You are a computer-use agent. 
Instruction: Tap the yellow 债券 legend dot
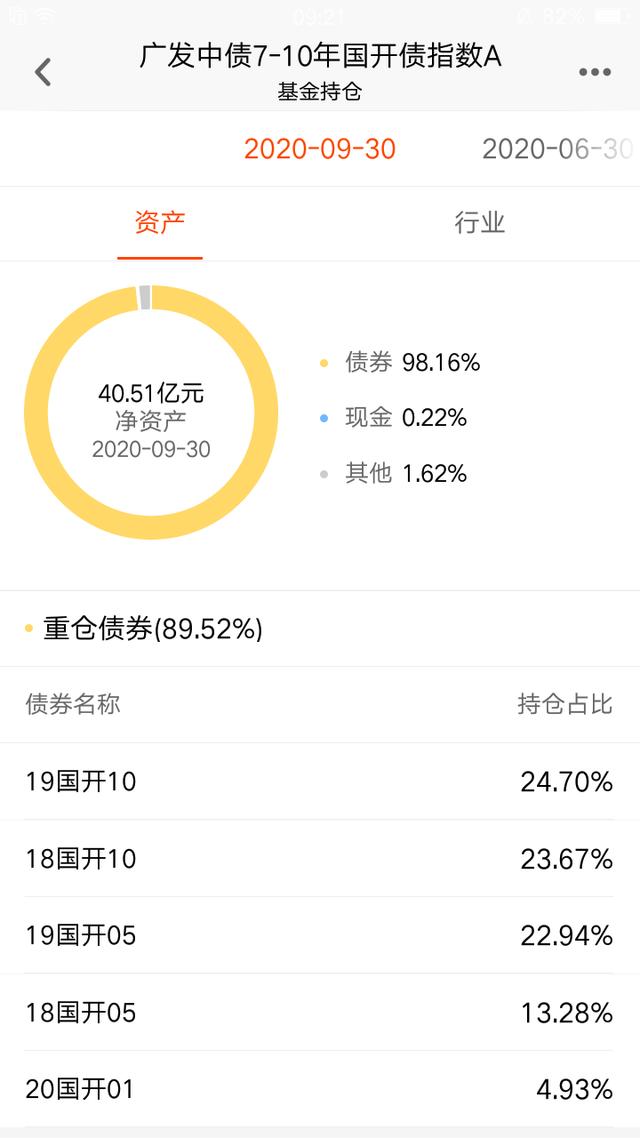[x=324, y=363]
